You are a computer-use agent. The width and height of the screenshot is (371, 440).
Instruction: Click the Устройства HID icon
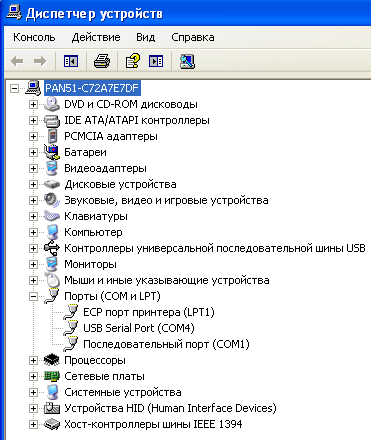pos(52,408)
